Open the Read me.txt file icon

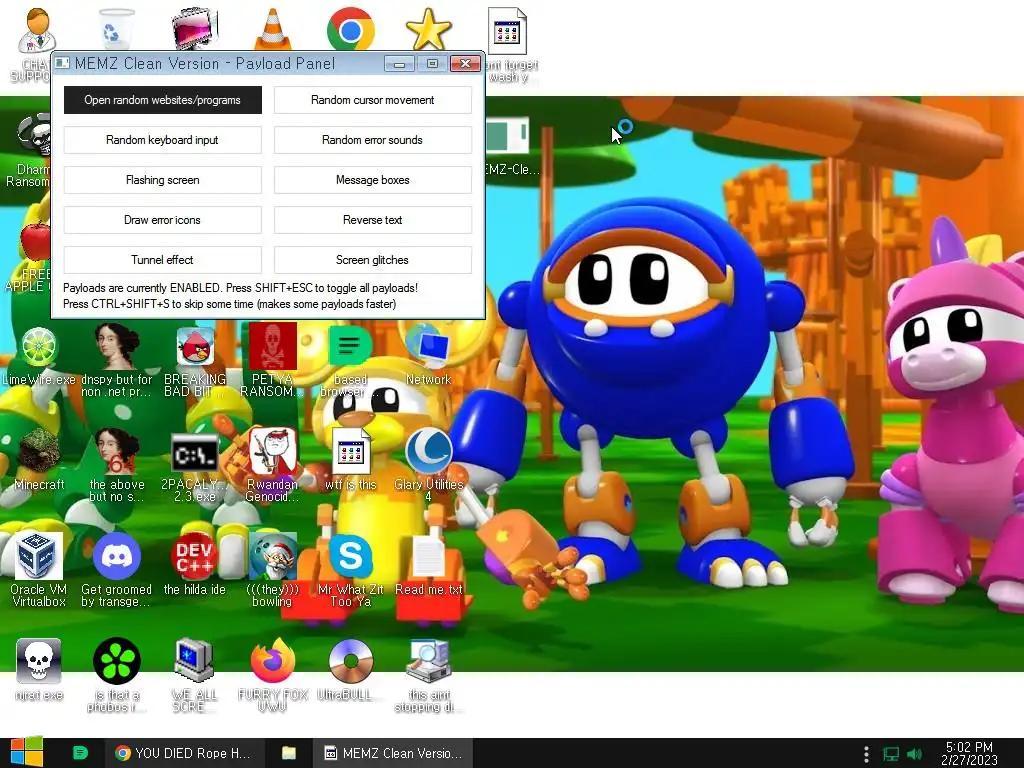428,565
